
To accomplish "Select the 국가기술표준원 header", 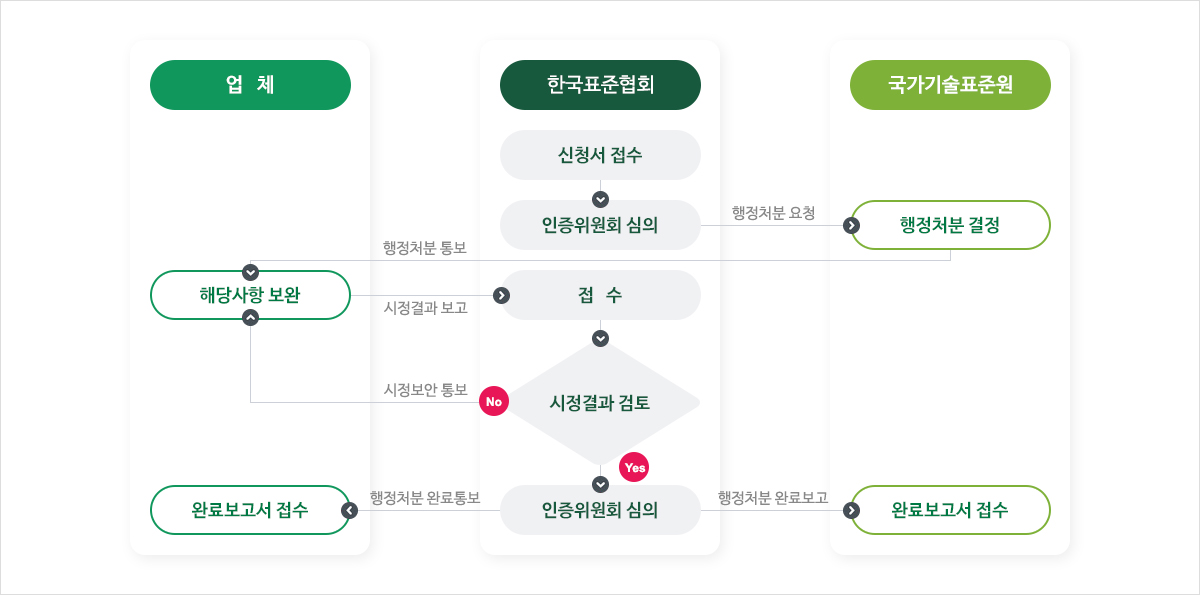I will 950,85.
